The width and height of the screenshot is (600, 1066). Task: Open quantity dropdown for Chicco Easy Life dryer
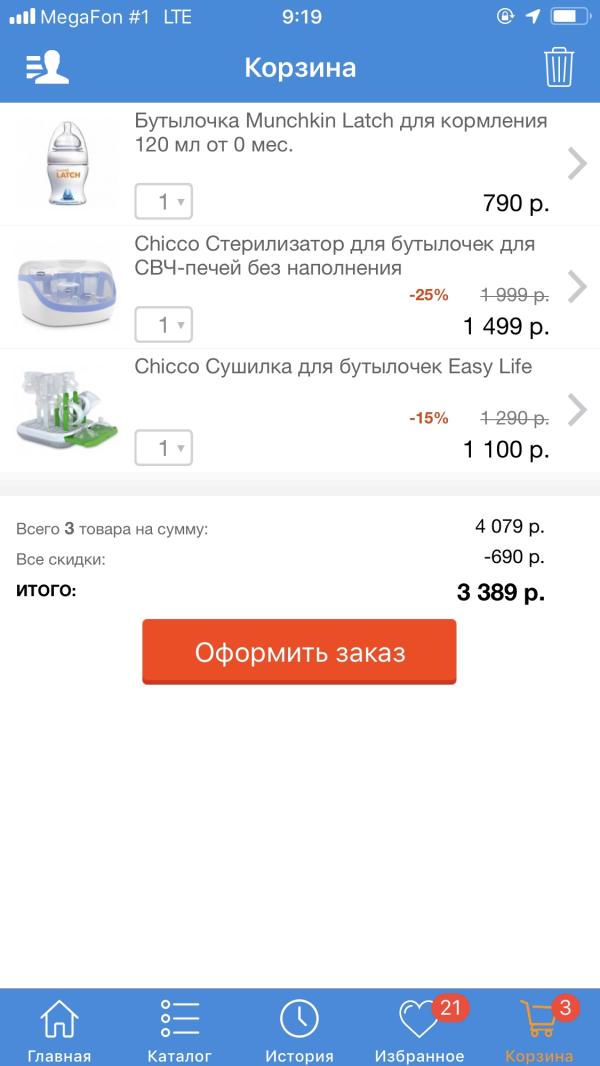point(163,448)
